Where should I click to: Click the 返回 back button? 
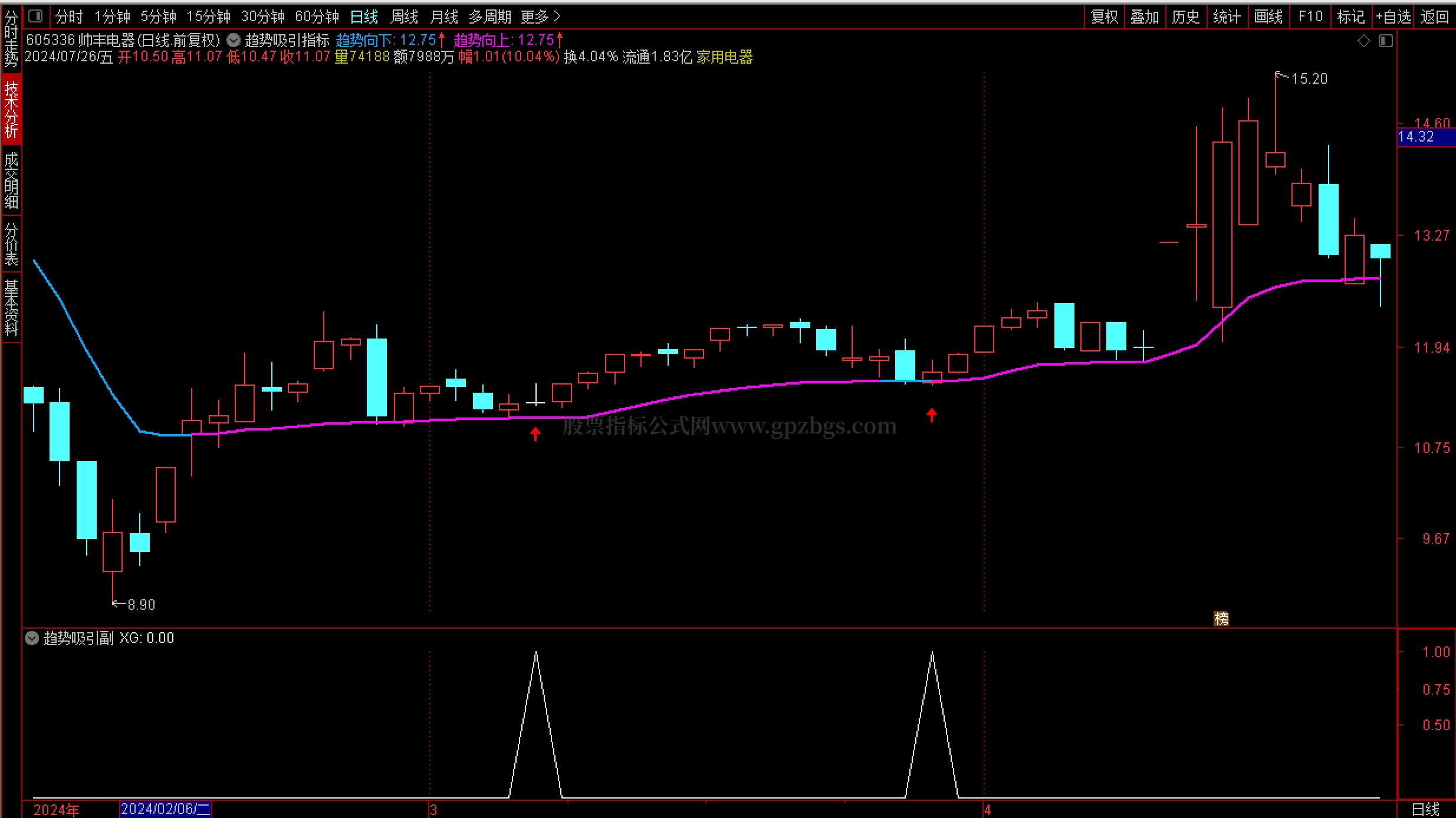tap(1435, 17)
